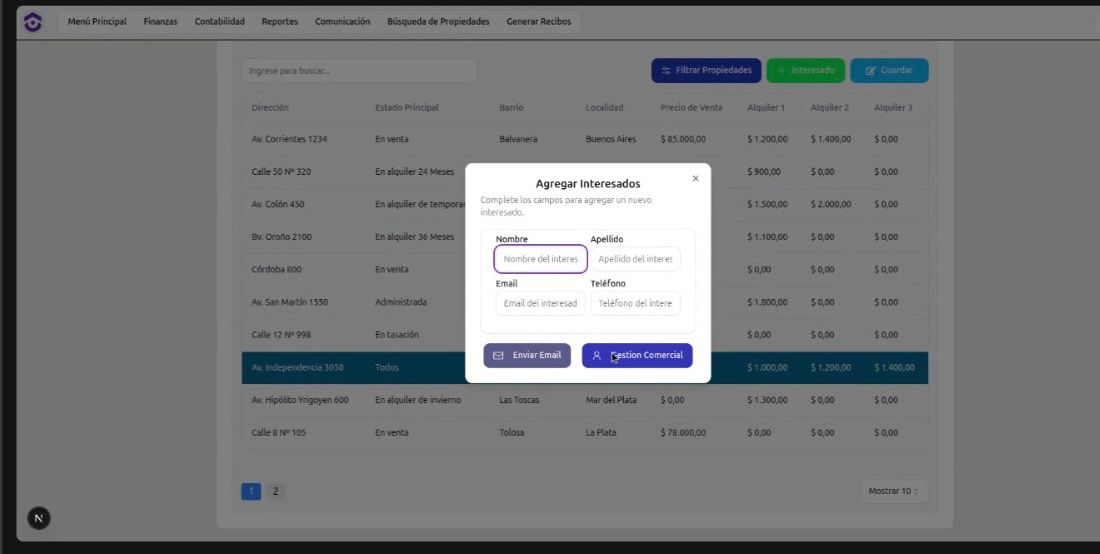The image size is (1100, 554).
Task: Click the envelope icon on Enviar Email
Action: click(498, 355)
